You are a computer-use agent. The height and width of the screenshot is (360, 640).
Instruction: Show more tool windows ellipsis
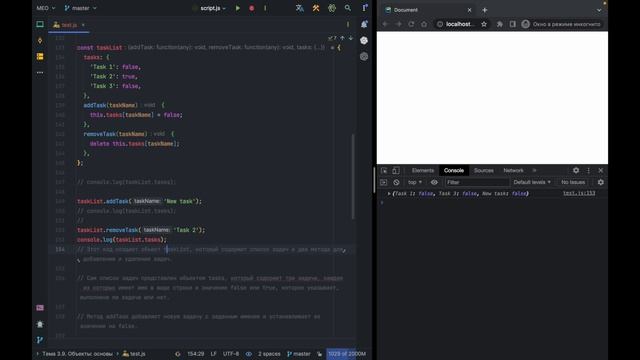[x=40, y=72]
